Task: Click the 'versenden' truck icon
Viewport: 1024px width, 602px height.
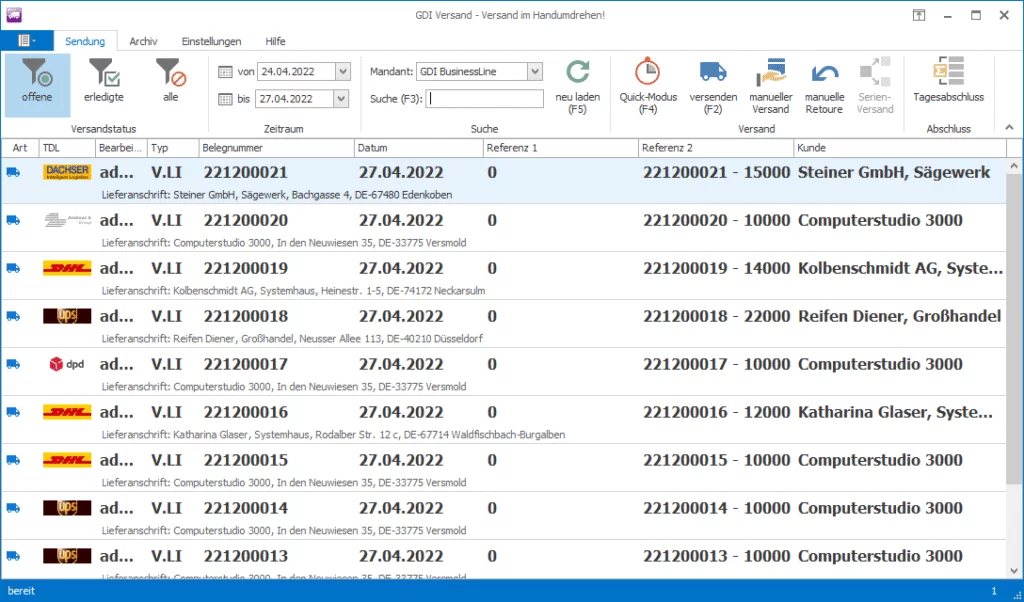Action: click(x=713, y=73)
